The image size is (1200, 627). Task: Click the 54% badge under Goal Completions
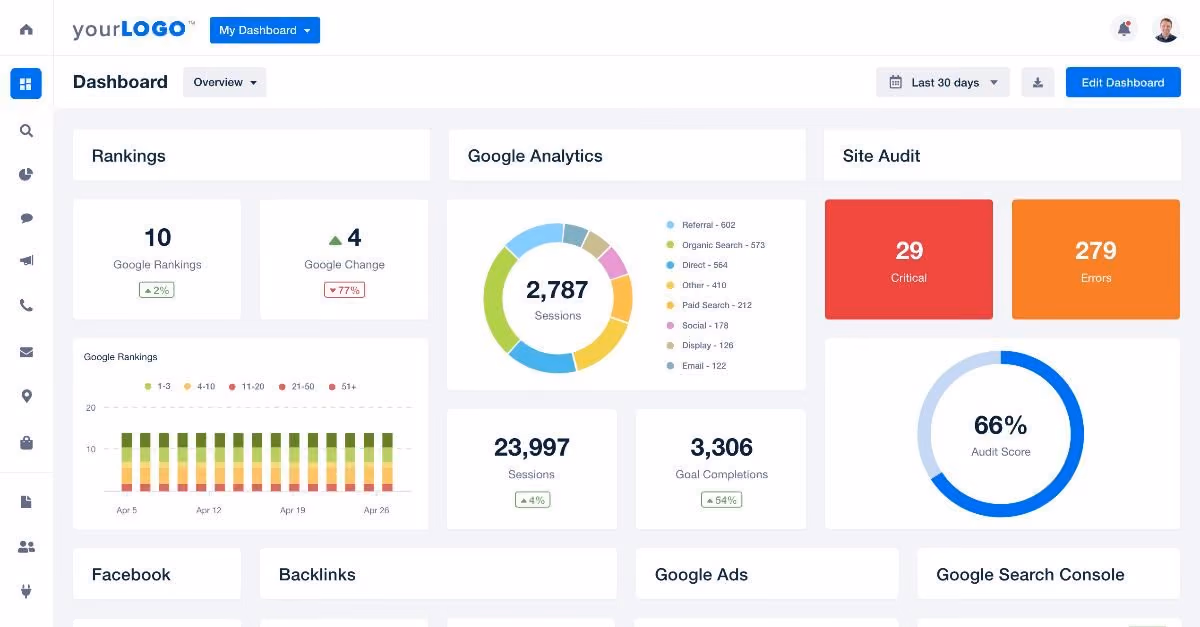pos(721,500)
